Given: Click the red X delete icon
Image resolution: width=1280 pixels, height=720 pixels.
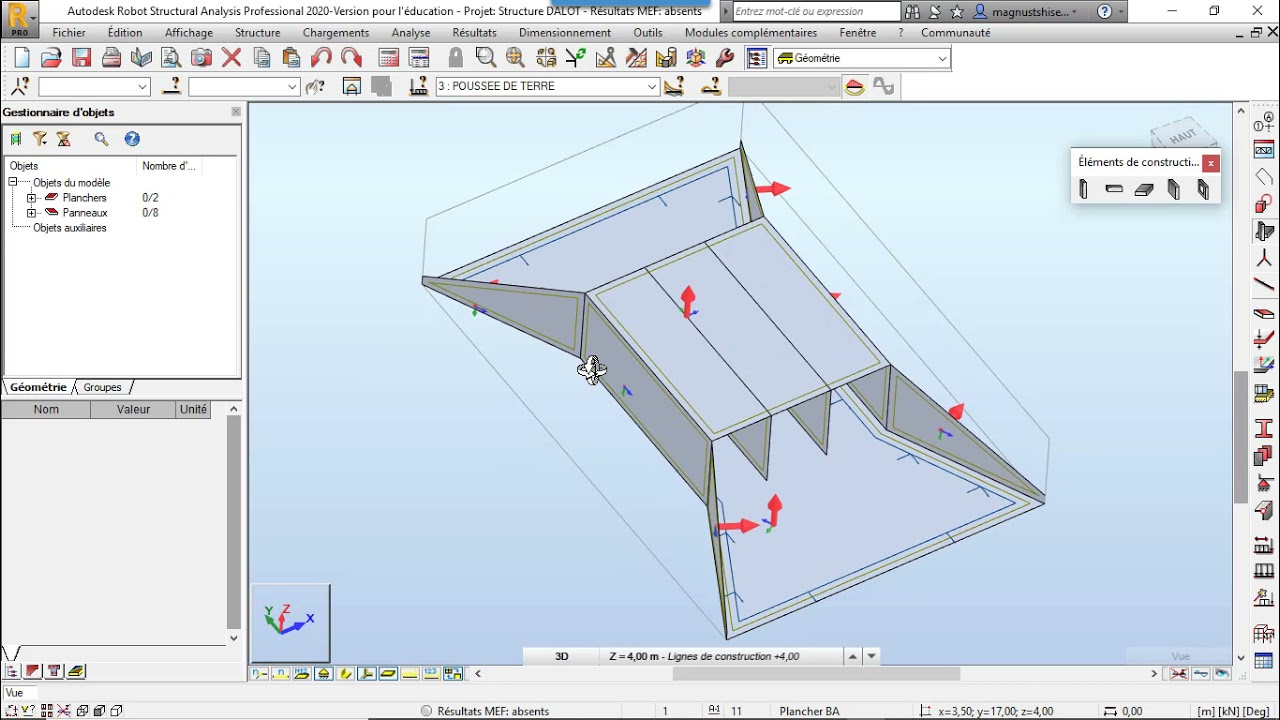Looking at the screenshot, I should pos(232,58).
